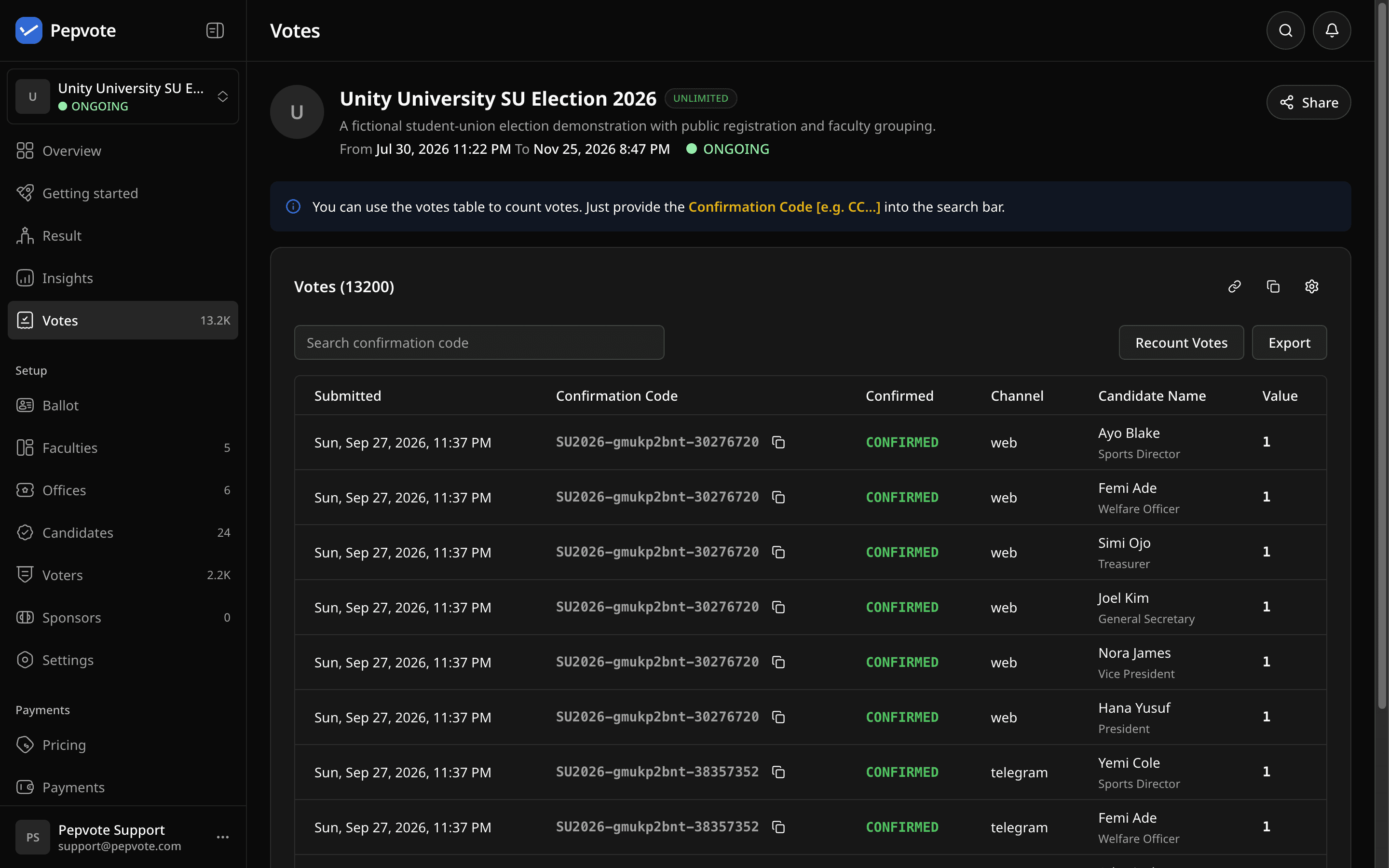Select Votes in sidebar
Screen dimensions: 1389x868
click(123, 320)
